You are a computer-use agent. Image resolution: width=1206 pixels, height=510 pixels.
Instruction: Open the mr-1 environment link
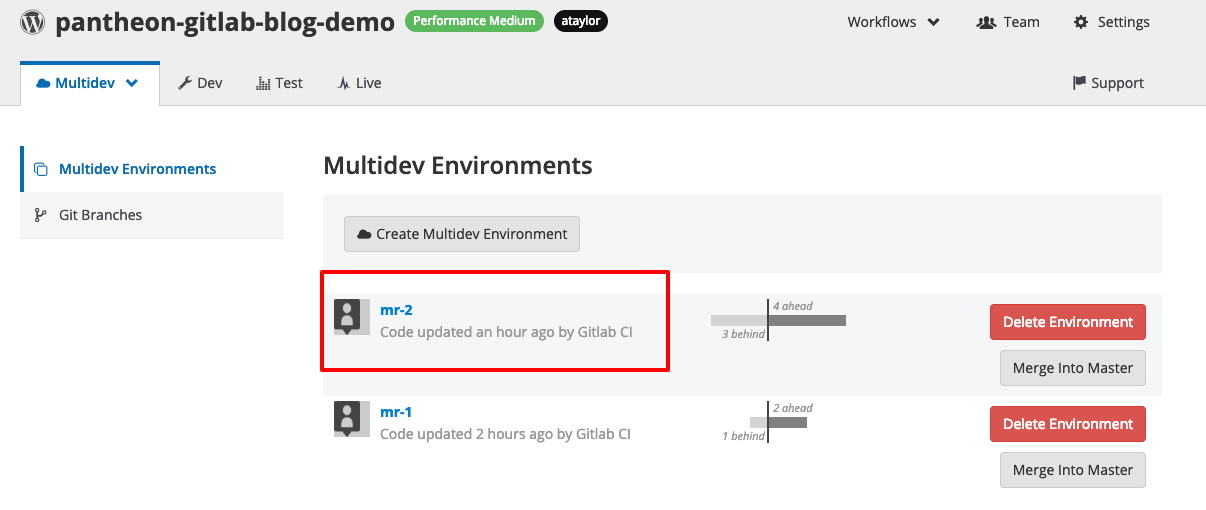coord(396,412)
